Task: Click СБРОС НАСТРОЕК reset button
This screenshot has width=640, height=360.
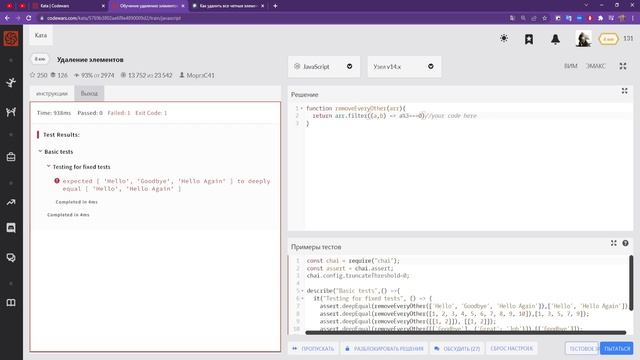Action: [511, 349]
